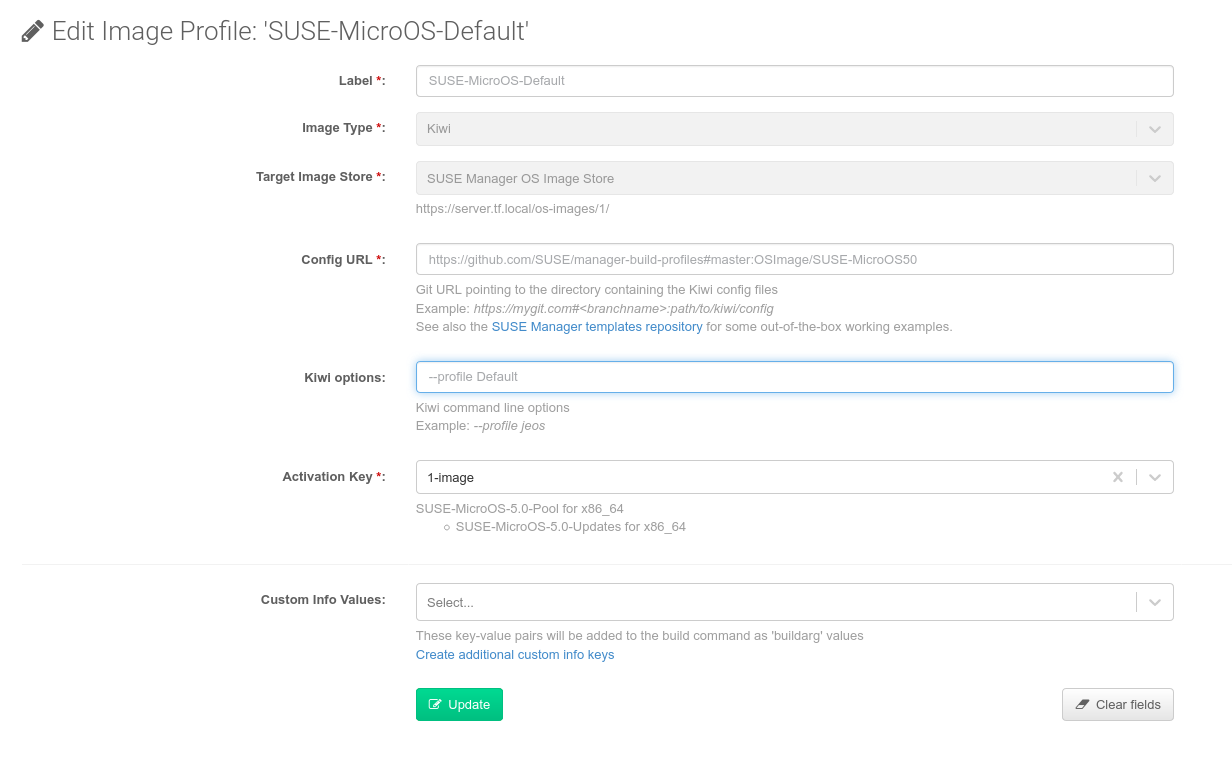Follow the Create additional custom info keys link
The height and width of the screenshot is (781, 1232).
click(515, 655)
